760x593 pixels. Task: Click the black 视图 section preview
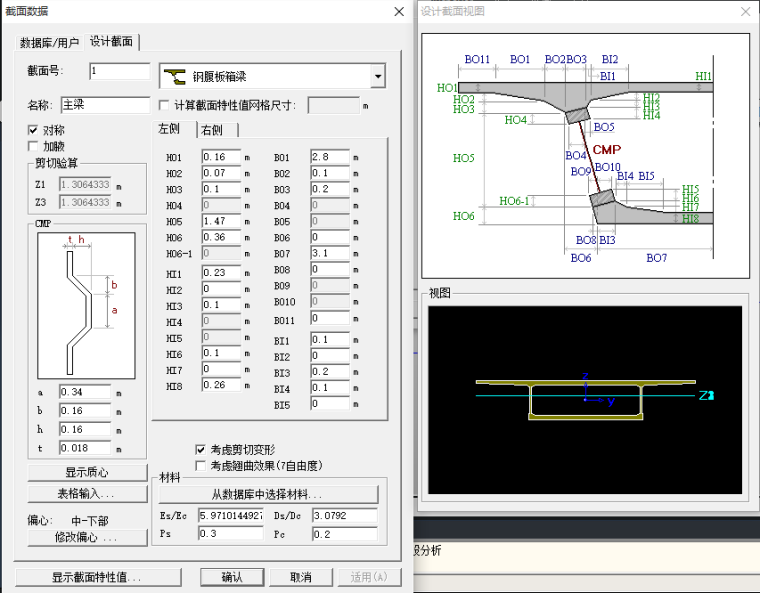click(587, 398)
